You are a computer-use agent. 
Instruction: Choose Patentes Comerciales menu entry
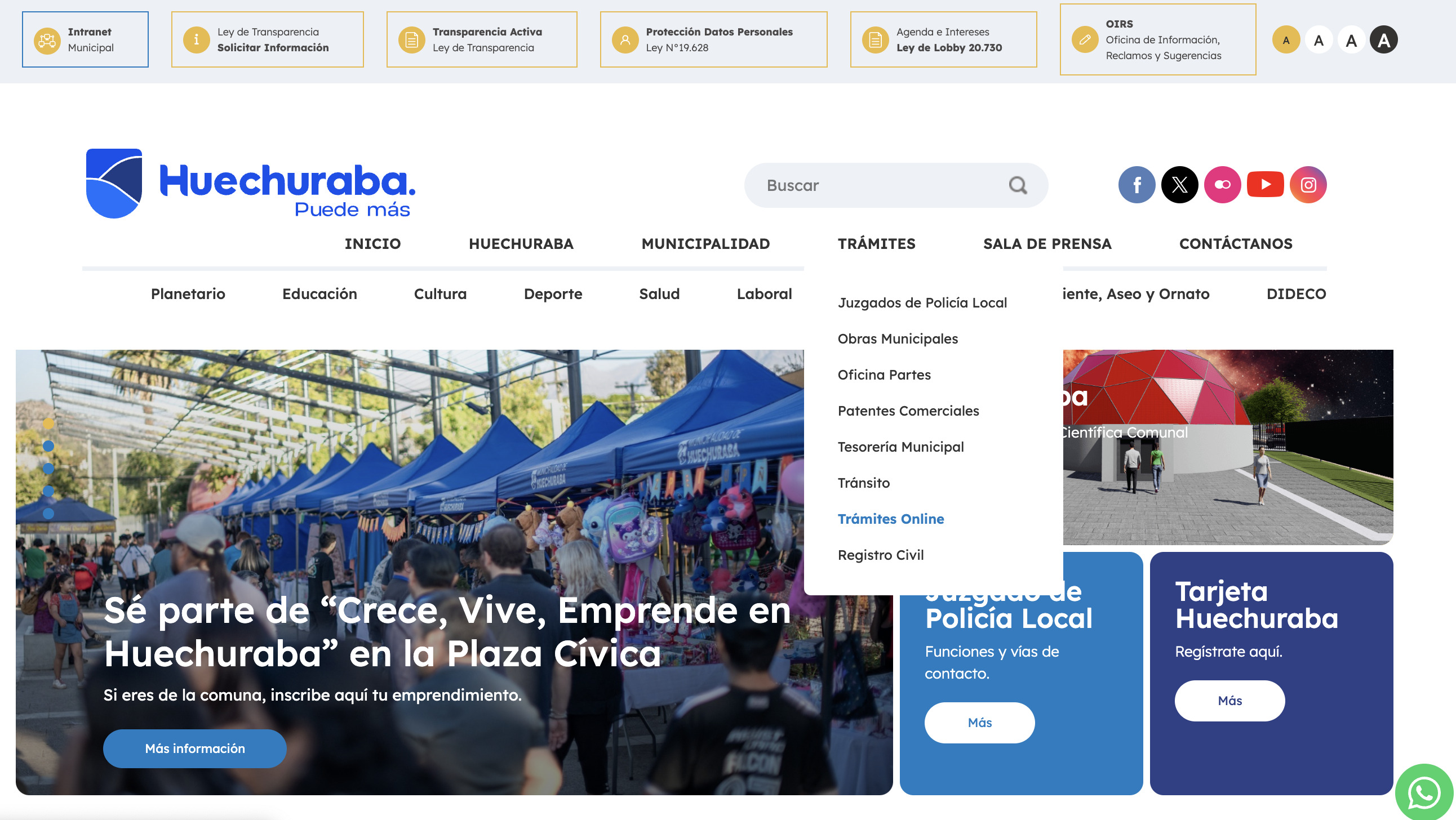click(x=908, y=412)
